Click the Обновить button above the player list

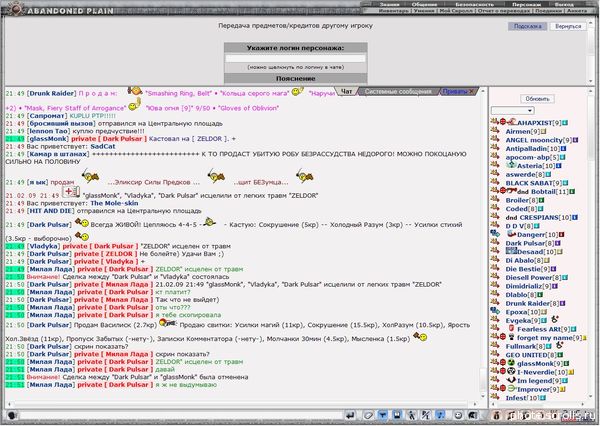point(537,99)
